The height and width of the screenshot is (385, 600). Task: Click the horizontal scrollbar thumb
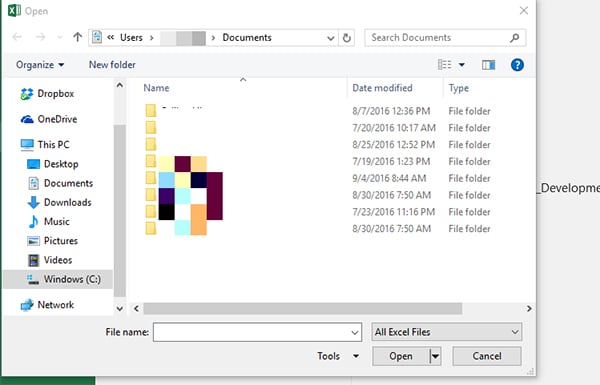303,308
